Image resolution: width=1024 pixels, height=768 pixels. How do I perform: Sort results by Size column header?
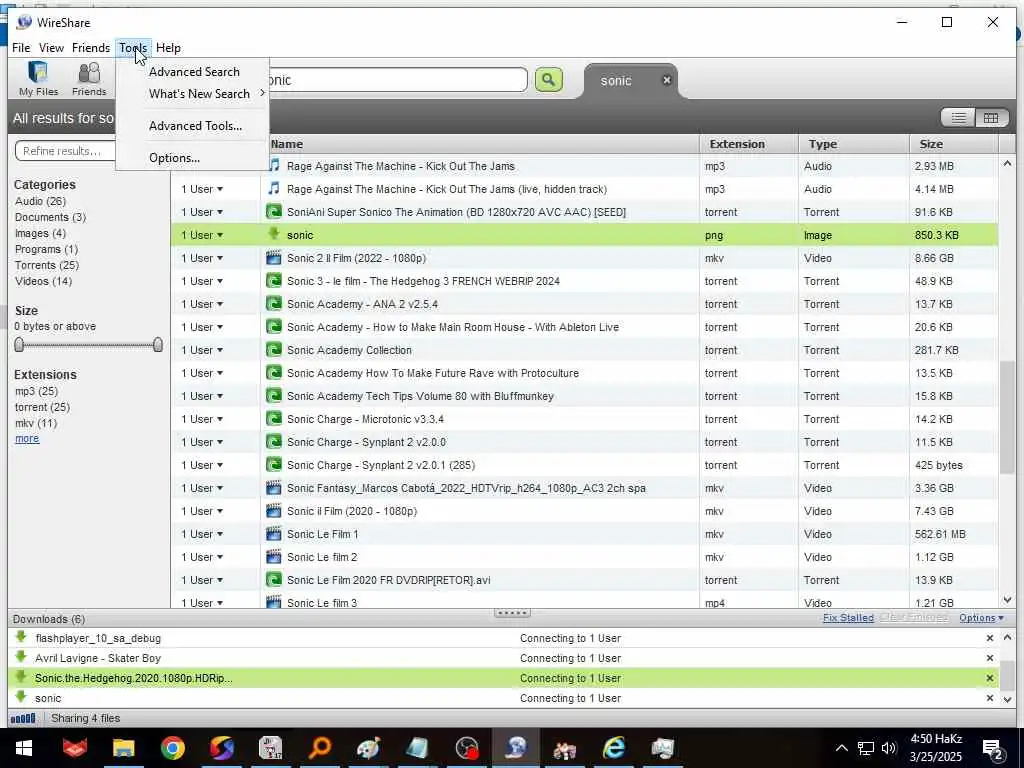click(x=953, y=144)
